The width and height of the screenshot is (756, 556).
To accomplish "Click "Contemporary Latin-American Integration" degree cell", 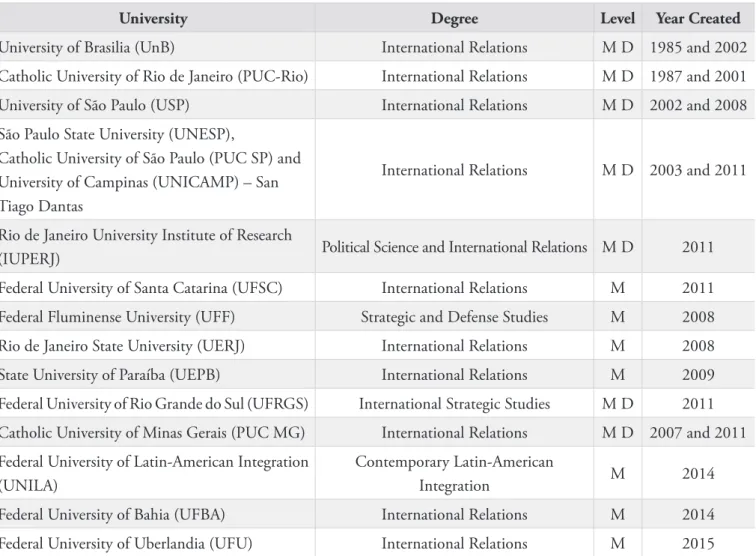I will pyautogui.click(x=455, y=474).
